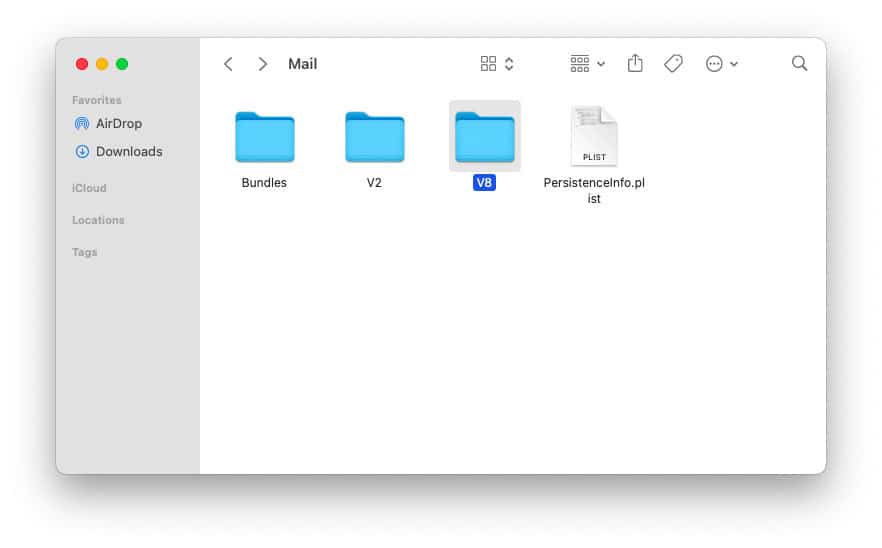This screenshot has width=882, height=548.
Task: Expand the Locations sidebar section
Action: pyautogui.click(x=98, y=221)
